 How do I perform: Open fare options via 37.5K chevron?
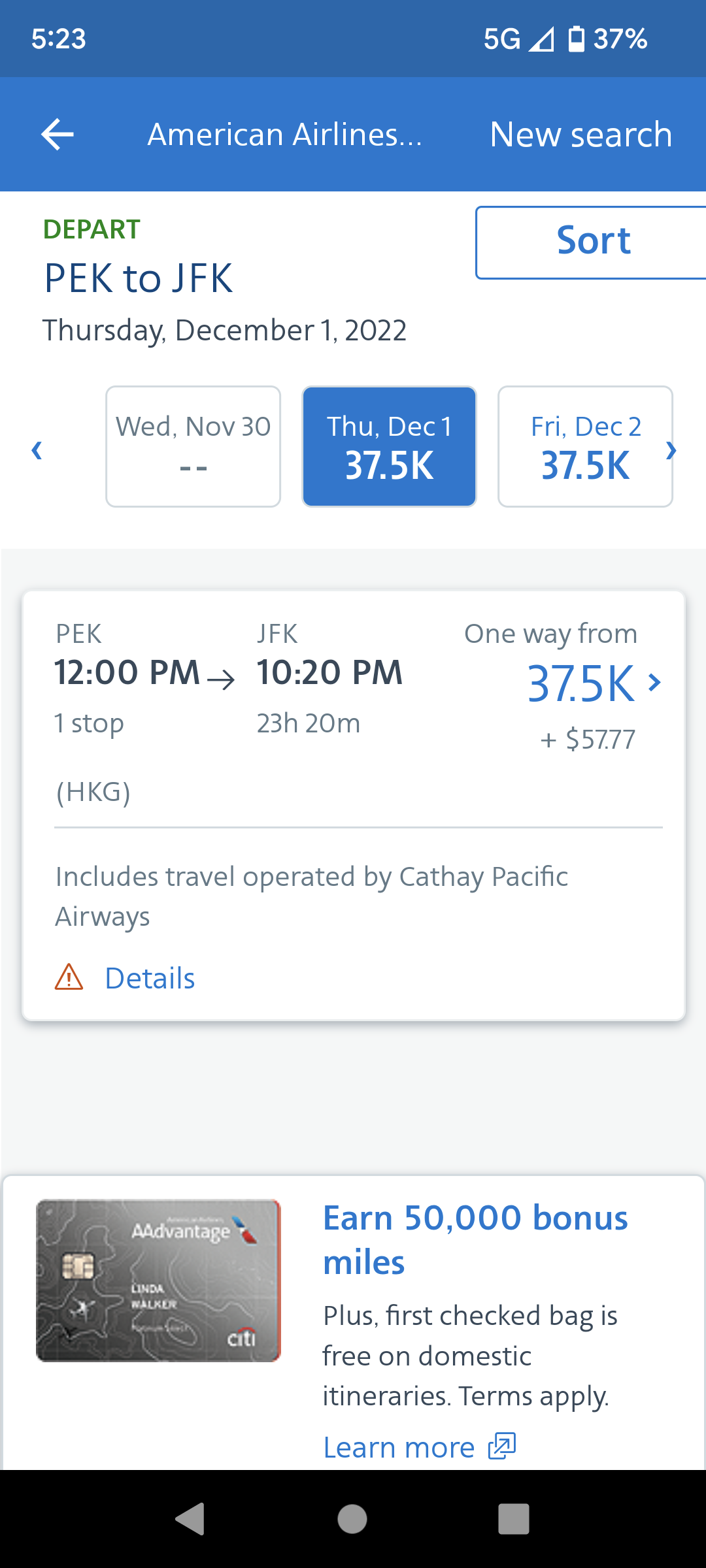(654, 683)
